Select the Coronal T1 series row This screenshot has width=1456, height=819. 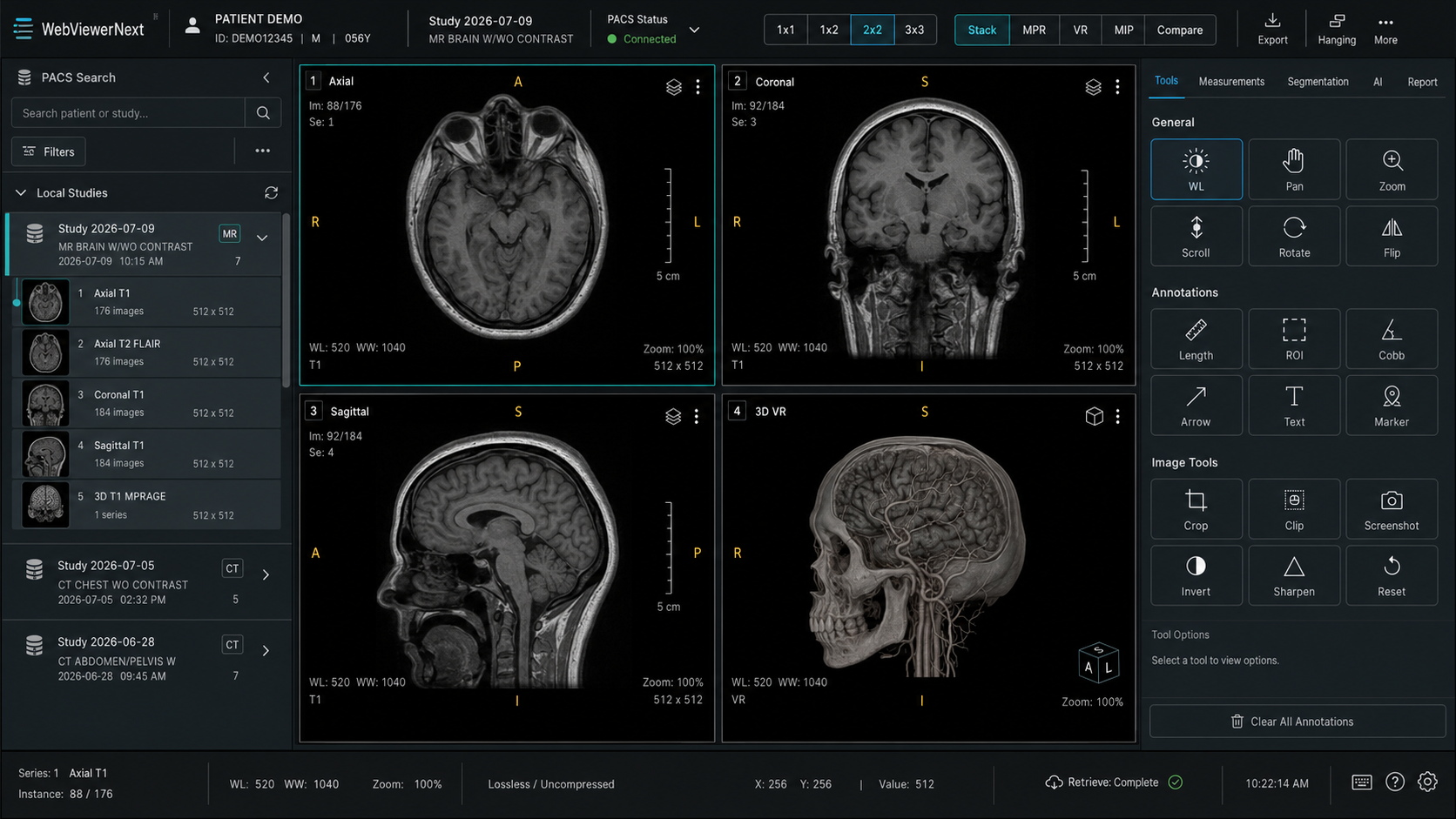148,403
